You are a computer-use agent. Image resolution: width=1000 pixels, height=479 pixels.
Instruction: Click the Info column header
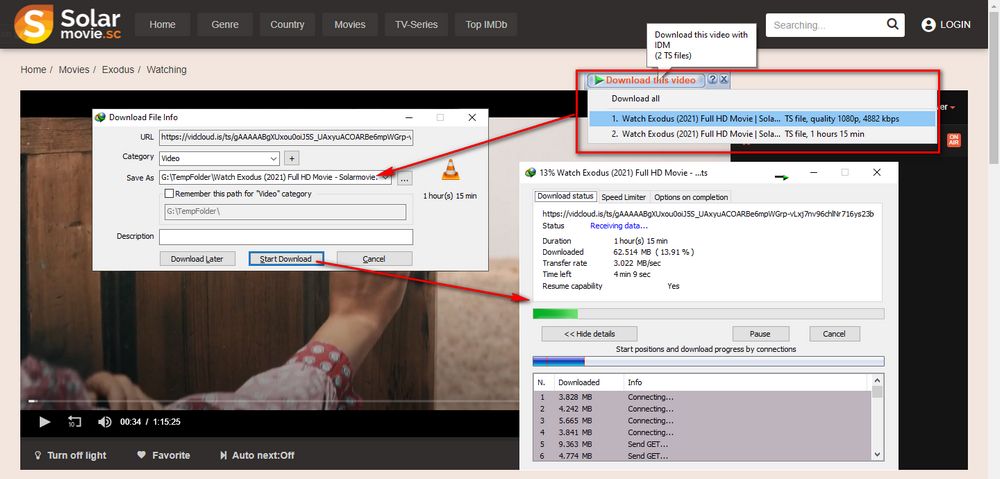746,382
